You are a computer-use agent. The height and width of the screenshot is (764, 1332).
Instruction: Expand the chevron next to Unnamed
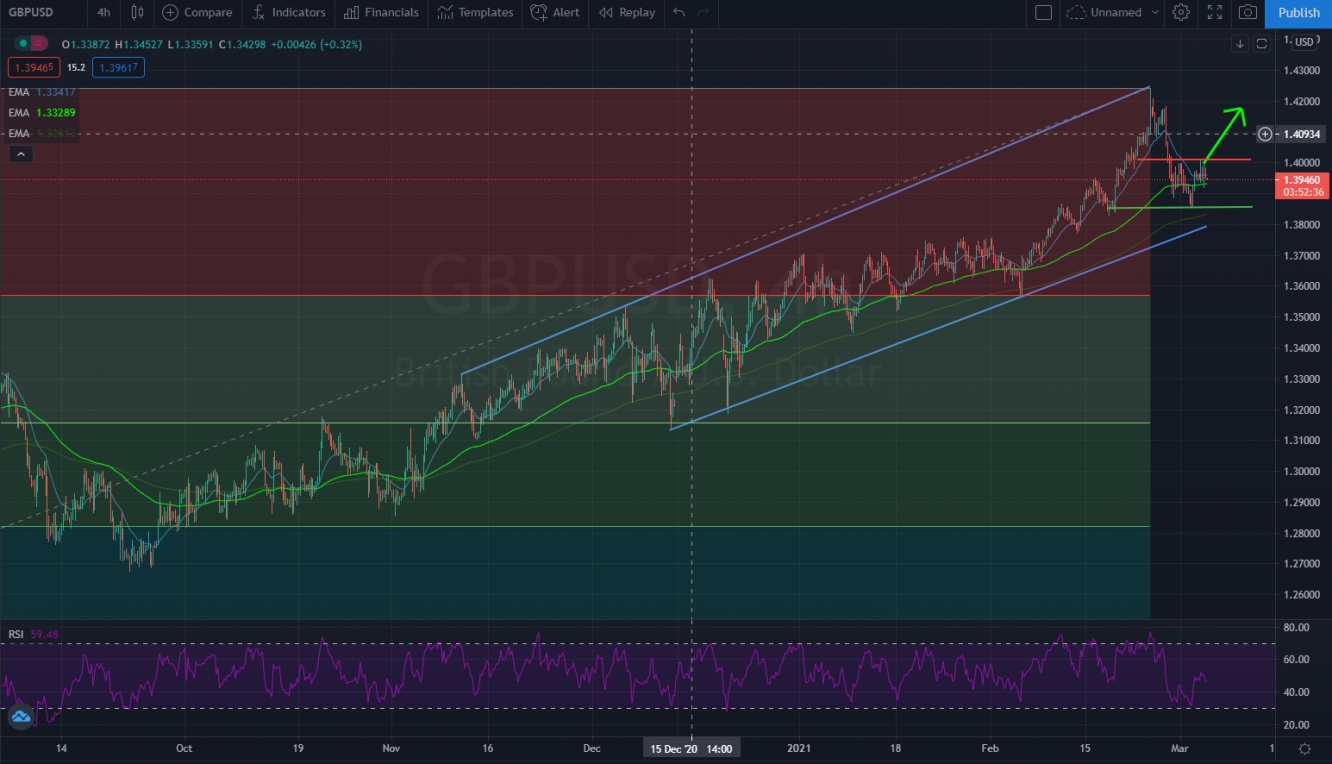pos(1155,12)
